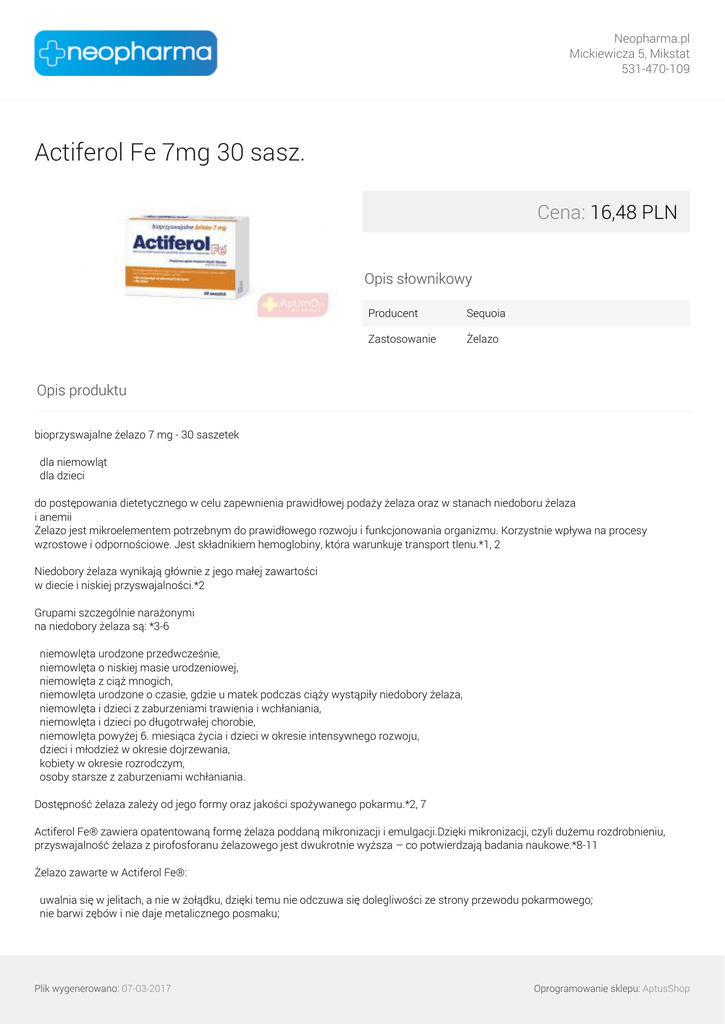Click the Sequoia producer value

pyautogui.click(x=486, y=313)
